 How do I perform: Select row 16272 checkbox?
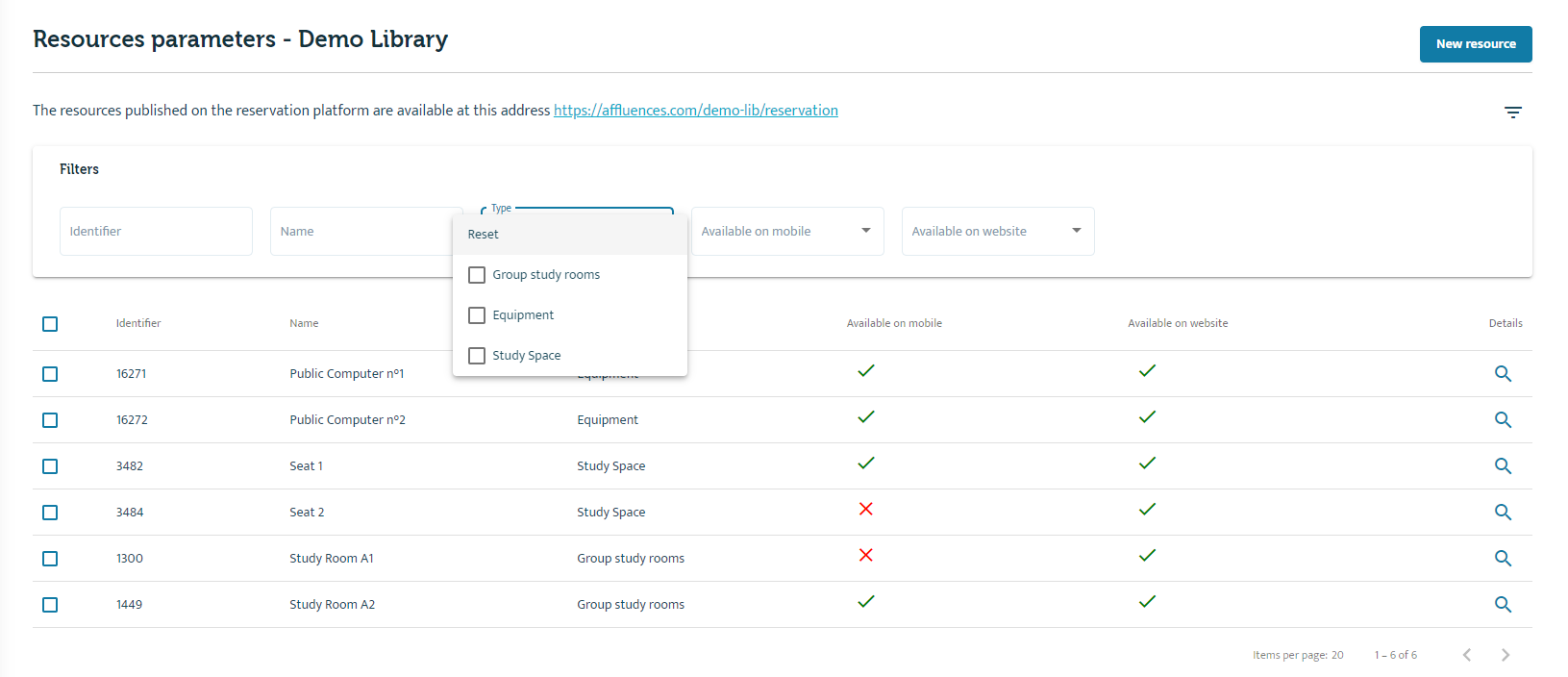click(50, 420)
